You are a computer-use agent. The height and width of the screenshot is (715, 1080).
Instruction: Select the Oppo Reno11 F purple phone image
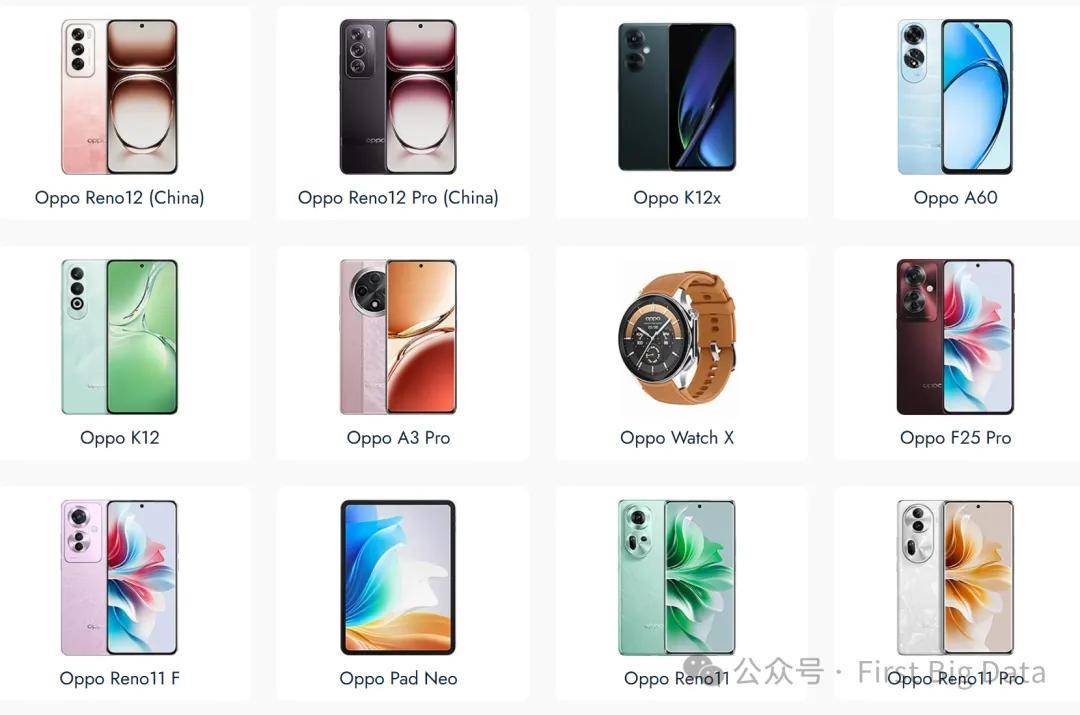(x=119, y=577)
